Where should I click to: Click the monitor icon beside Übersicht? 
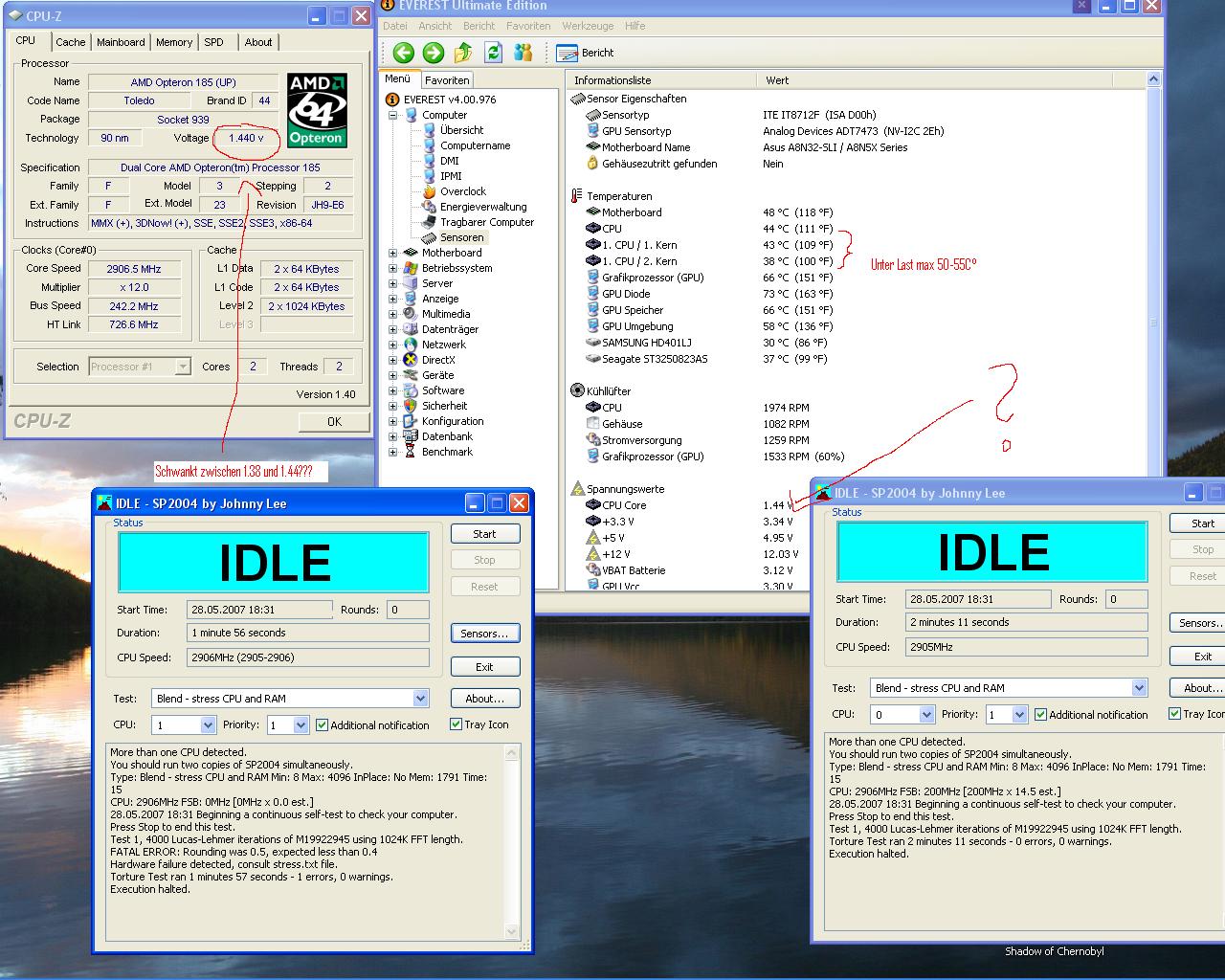(430, 130)
